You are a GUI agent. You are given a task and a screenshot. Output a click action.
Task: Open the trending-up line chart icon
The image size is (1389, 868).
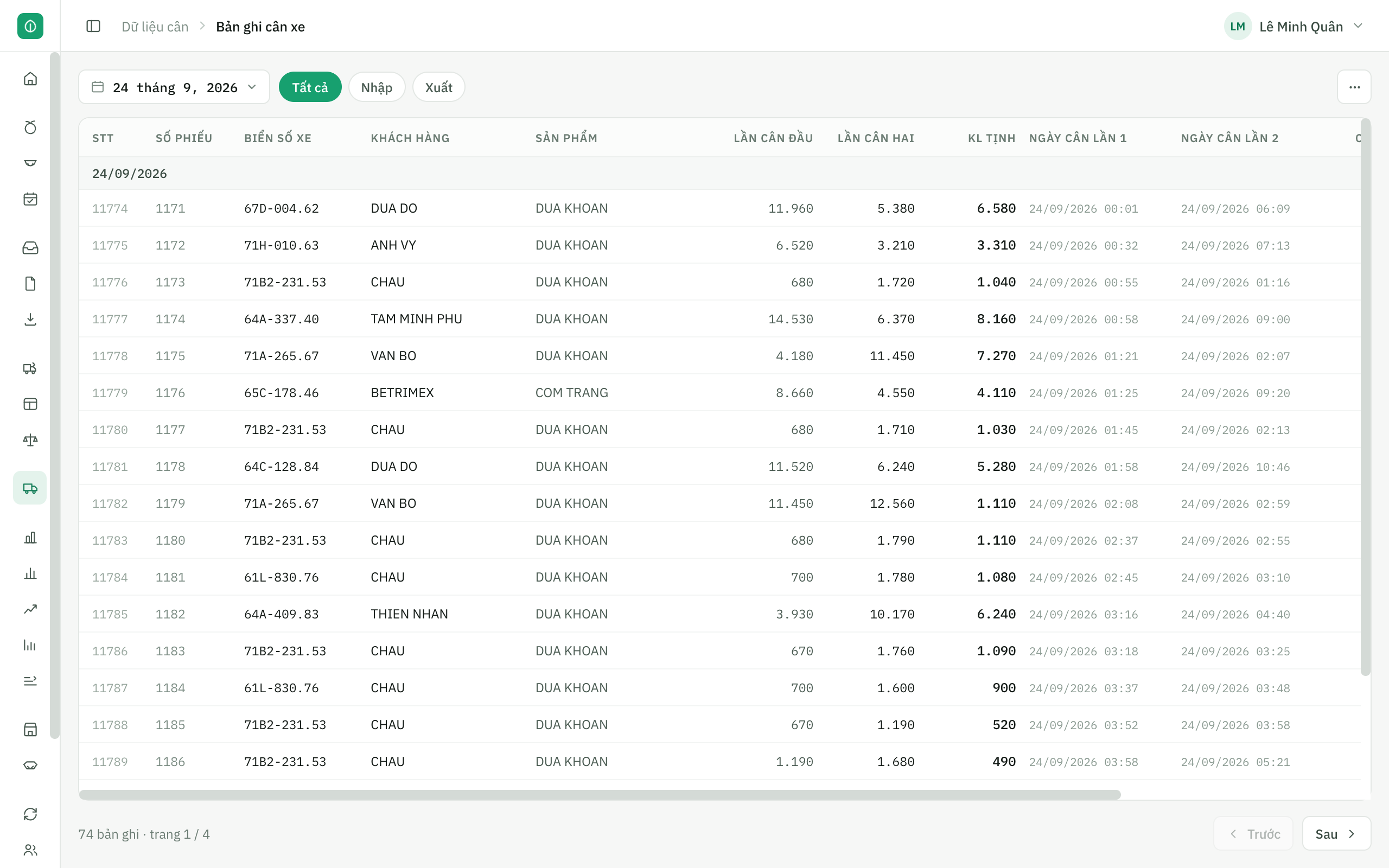point(30,609)
